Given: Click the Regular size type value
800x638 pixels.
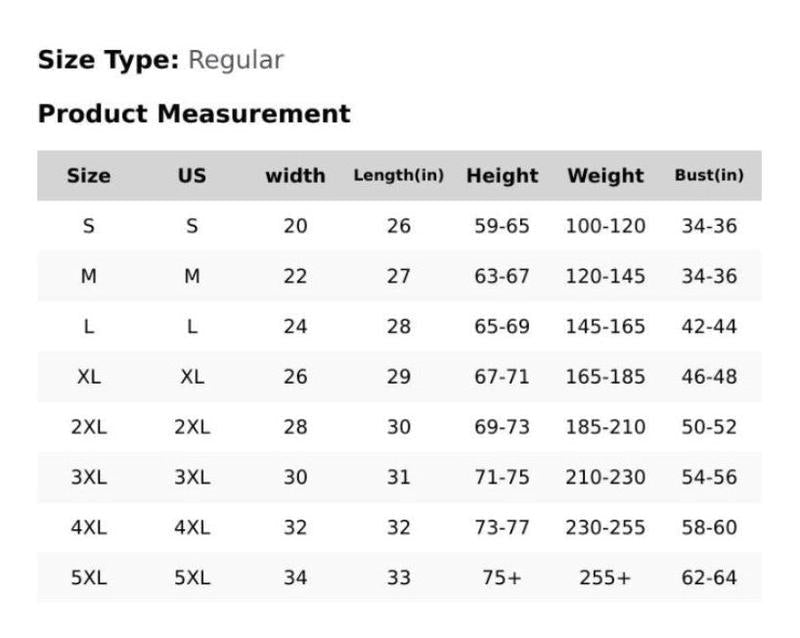Looking at the screenshot, I should point(236,60).
